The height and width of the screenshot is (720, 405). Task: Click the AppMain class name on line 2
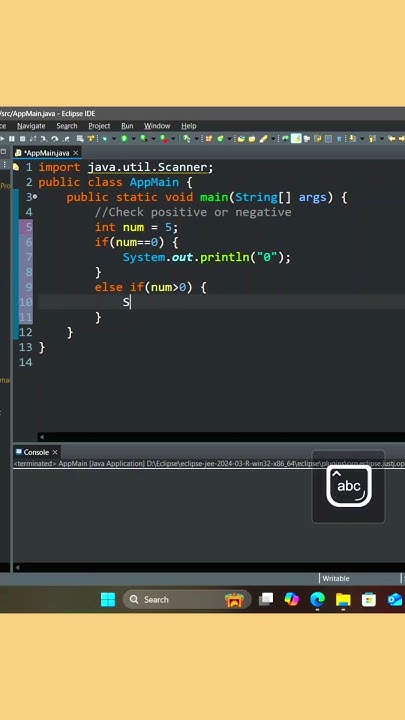154,182
